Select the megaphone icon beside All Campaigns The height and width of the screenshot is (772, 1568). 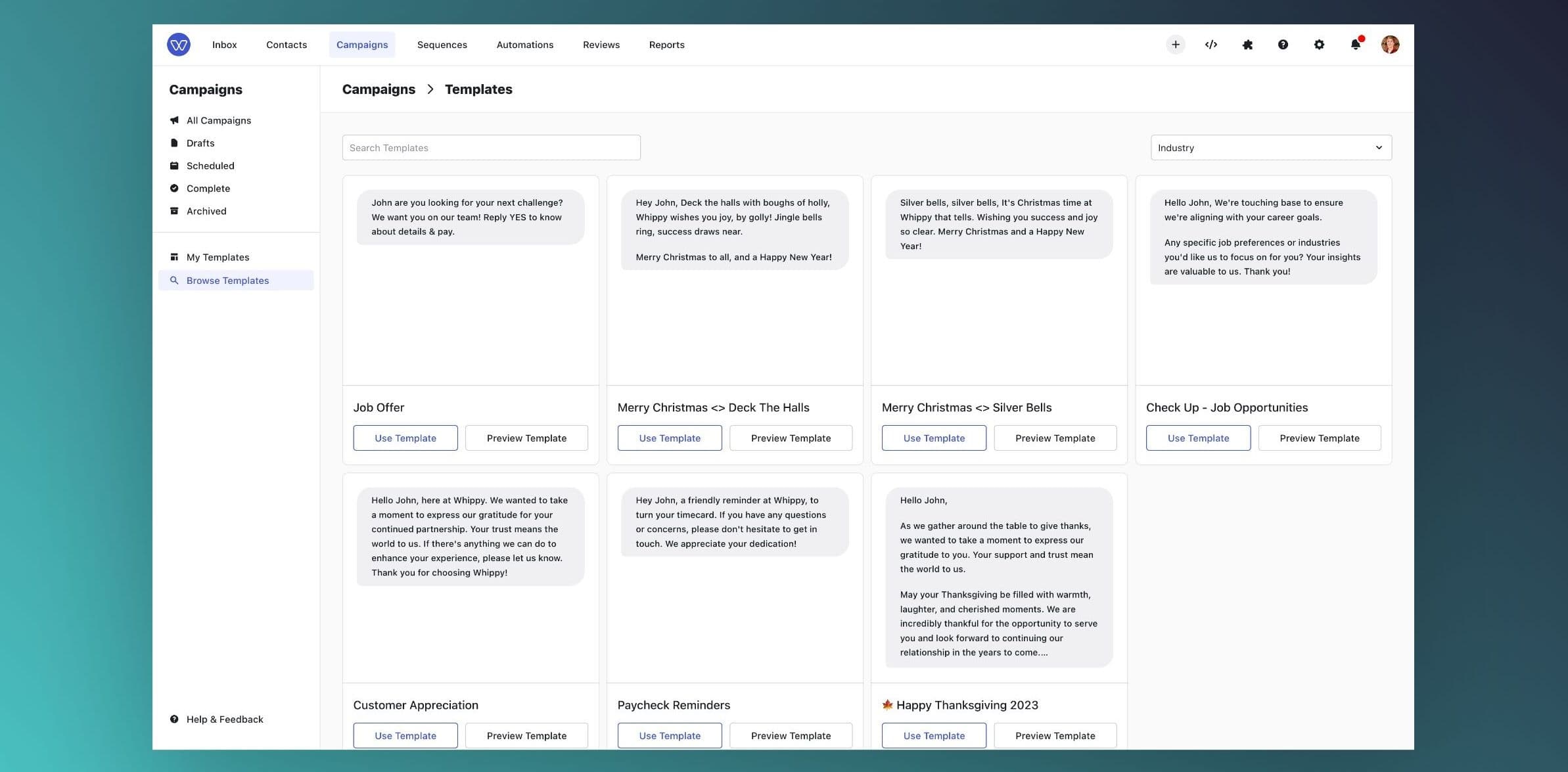click(x=173, y=120)
